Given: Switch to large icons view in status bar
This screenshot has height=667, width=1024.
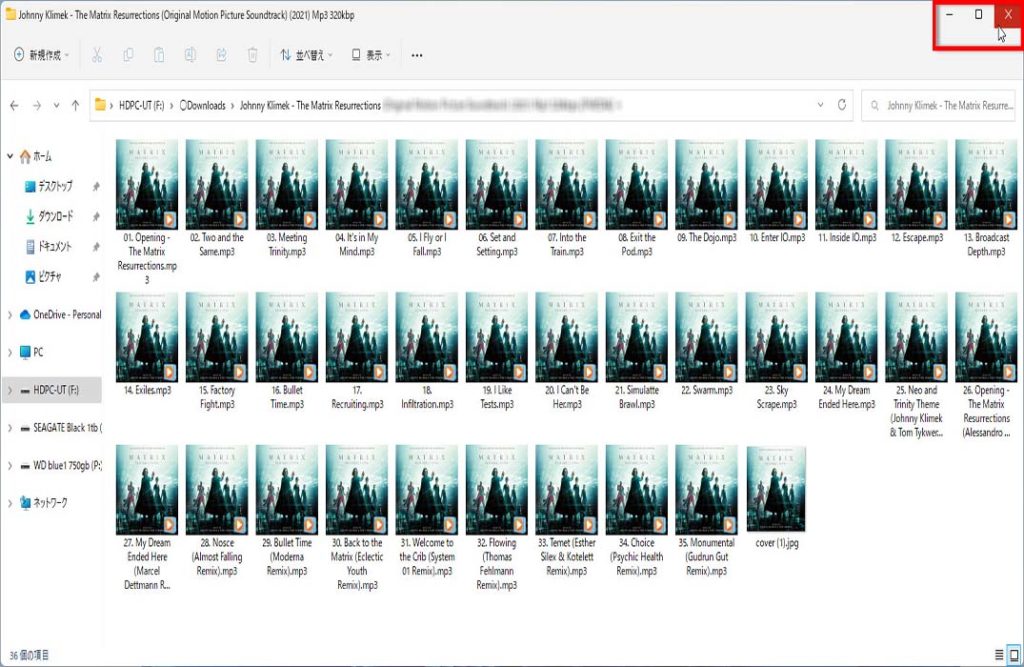Looking at the screenshot, I should [1014, 655].
